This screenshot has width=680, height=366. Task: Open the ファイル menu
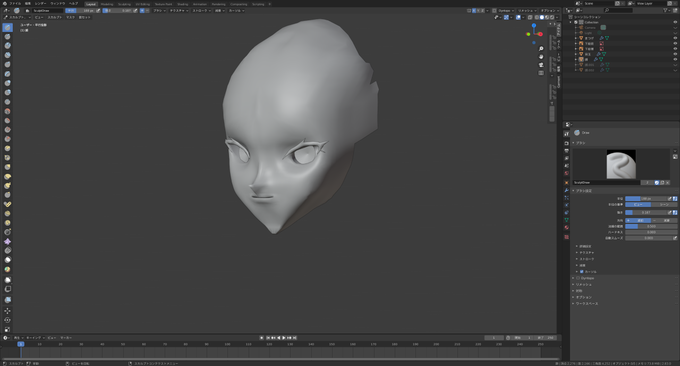tap(15, 3)
